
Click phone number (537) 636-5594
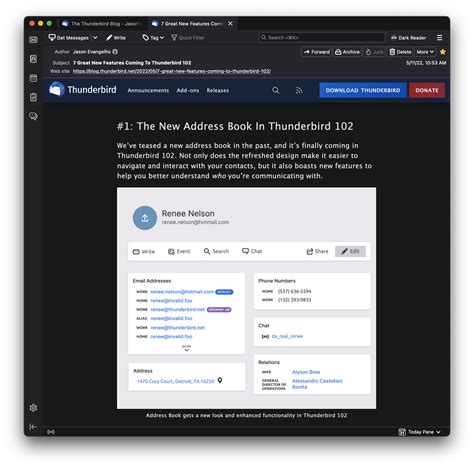[x=295, y=291]
